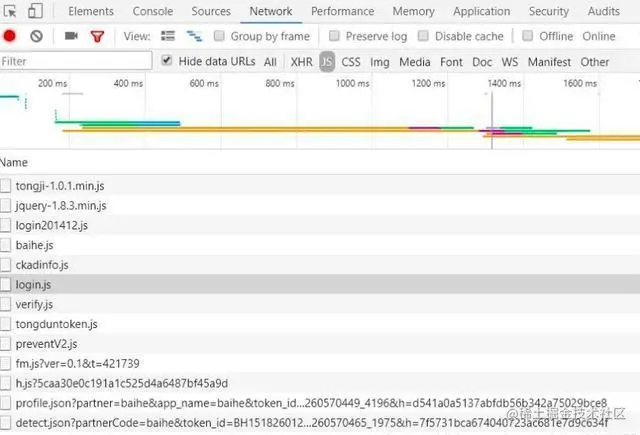Image resolution: width=640 pixels, height=435 pixels.
Task: Open the Elements tab
Action: pos(91,11)
